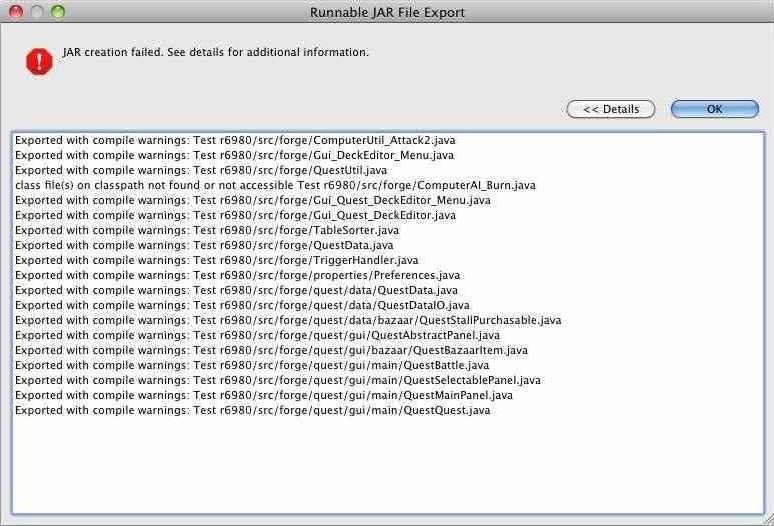
Task: Select the Preferences.java warning line
Action: pos(237,275)
